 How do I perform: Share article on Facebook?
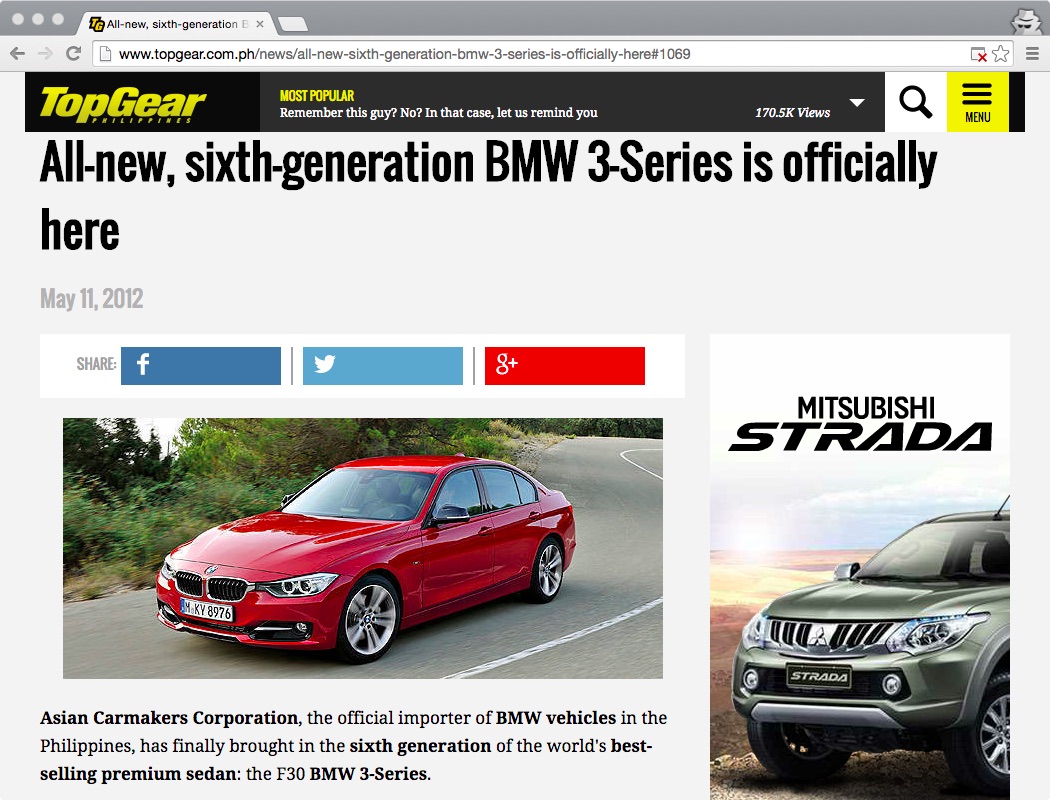click(201, 366)
